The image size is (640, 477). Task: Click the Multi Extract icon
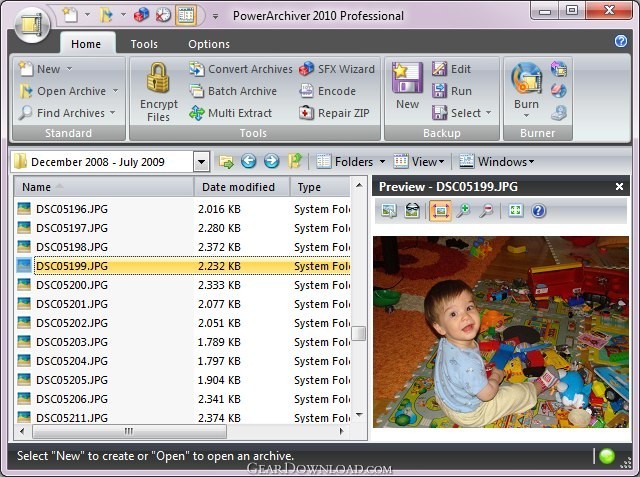pyautogui.click(x=197, y=113)
